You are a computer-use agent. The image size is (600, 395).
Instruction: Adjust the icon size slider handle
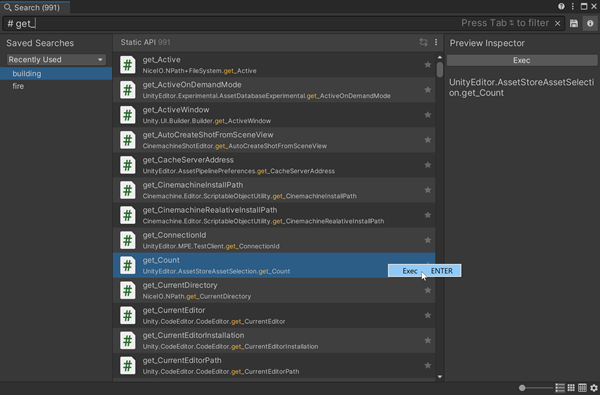pyautogui.click(x=522, y=388)
